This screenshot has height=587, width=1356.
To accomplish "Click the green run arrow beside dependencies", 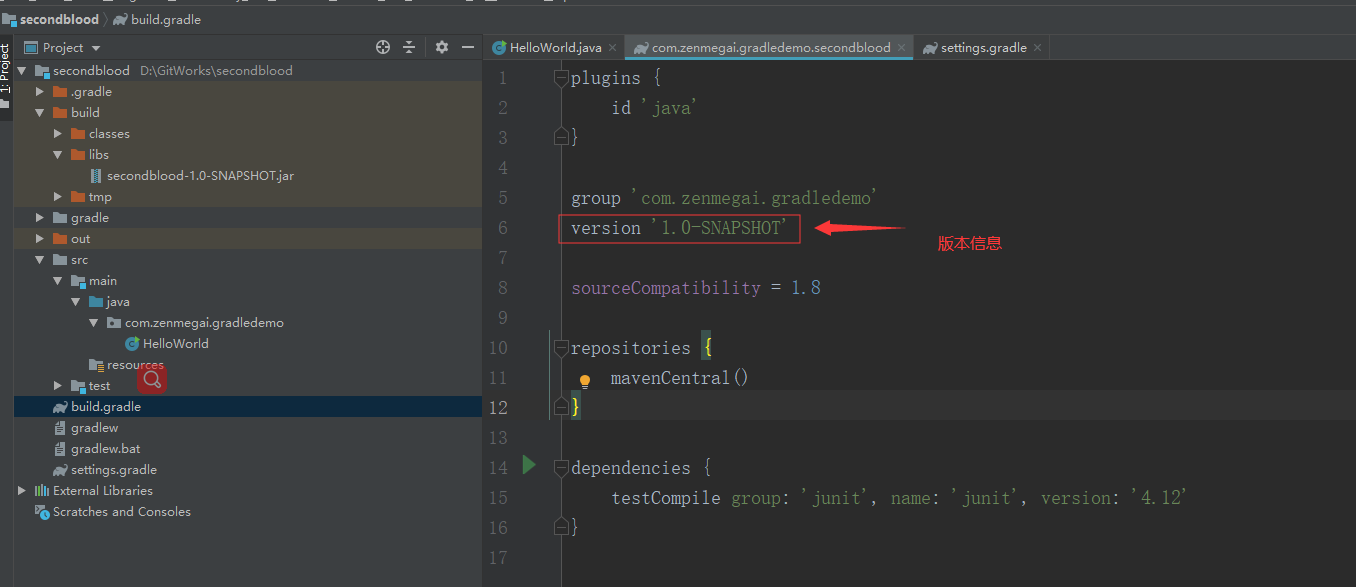I will coord(529,464).
